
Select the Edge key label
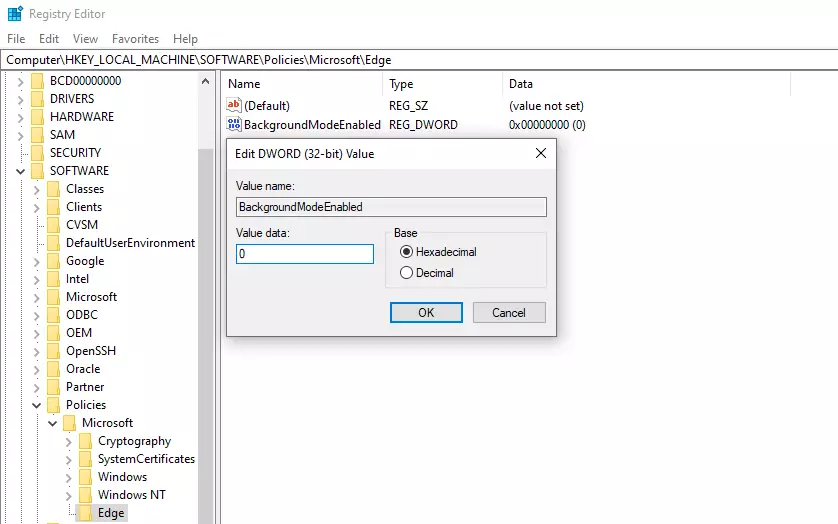[x=111, y=513]
